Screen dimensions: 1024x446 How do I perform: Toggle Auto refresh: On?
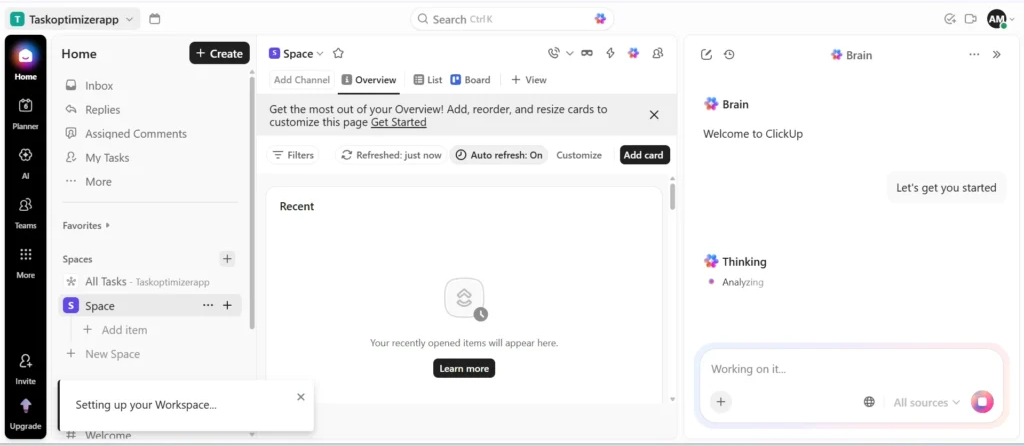click(x=499, y=155)
